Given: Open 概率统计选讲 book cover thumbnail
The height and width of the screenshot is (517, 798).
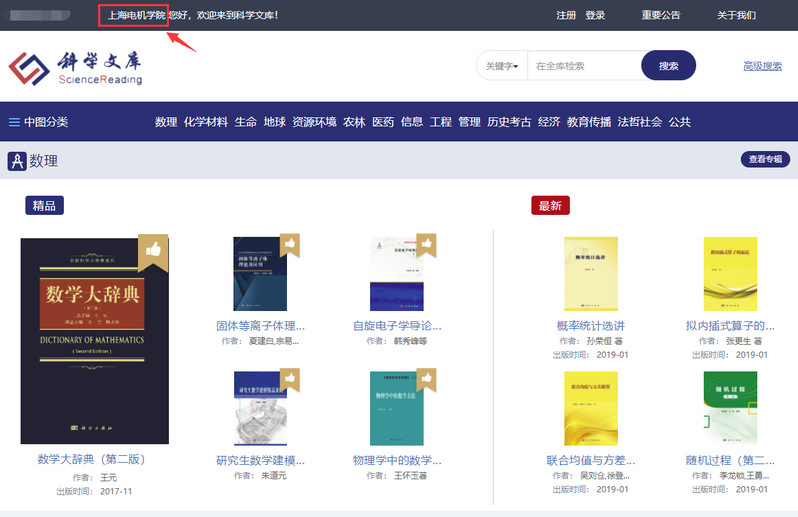Looking at the screenshot, I should (590, 273).
